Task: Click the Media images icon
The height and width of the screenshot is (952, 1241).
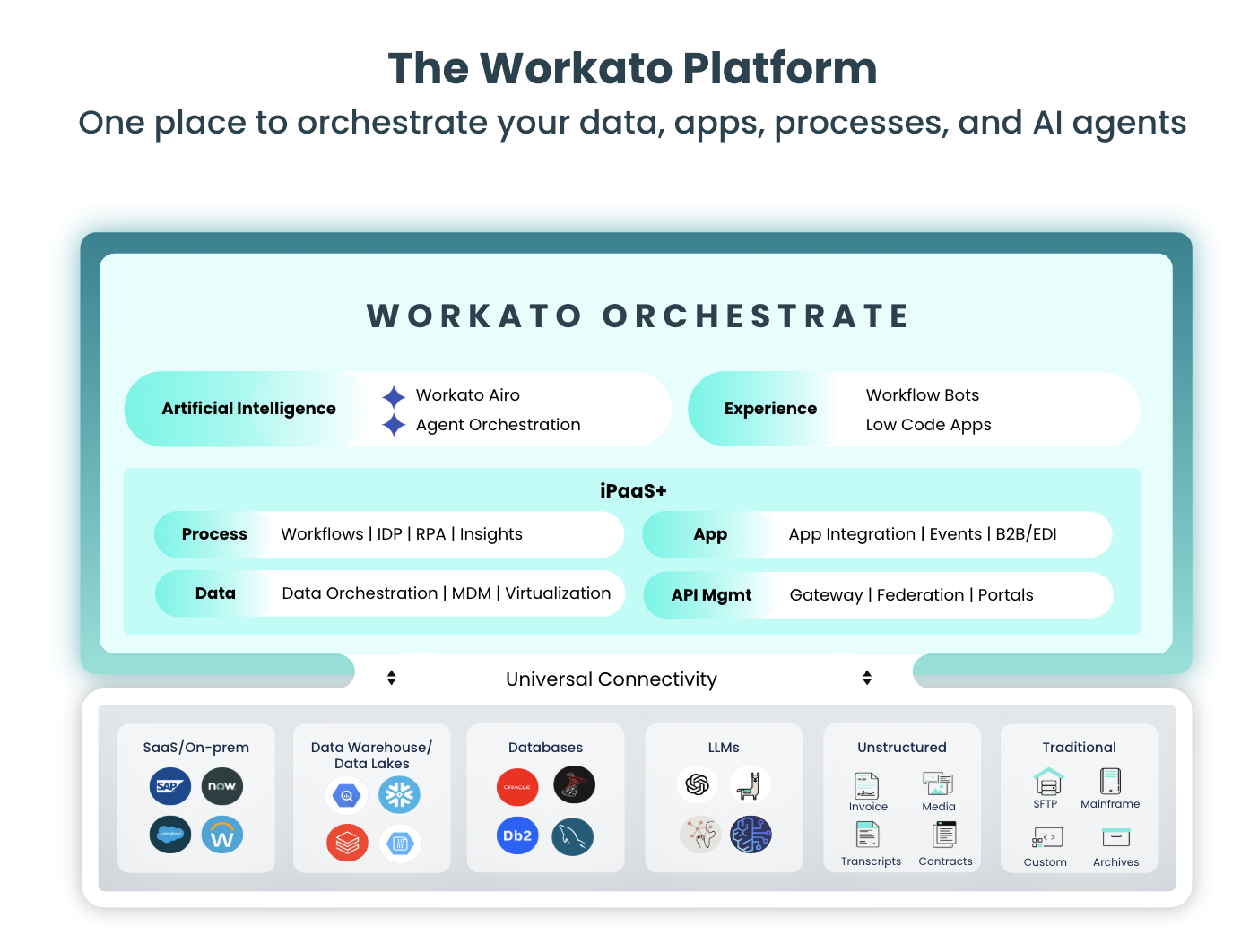Action: pyautogui.click(x=938, y=784)
